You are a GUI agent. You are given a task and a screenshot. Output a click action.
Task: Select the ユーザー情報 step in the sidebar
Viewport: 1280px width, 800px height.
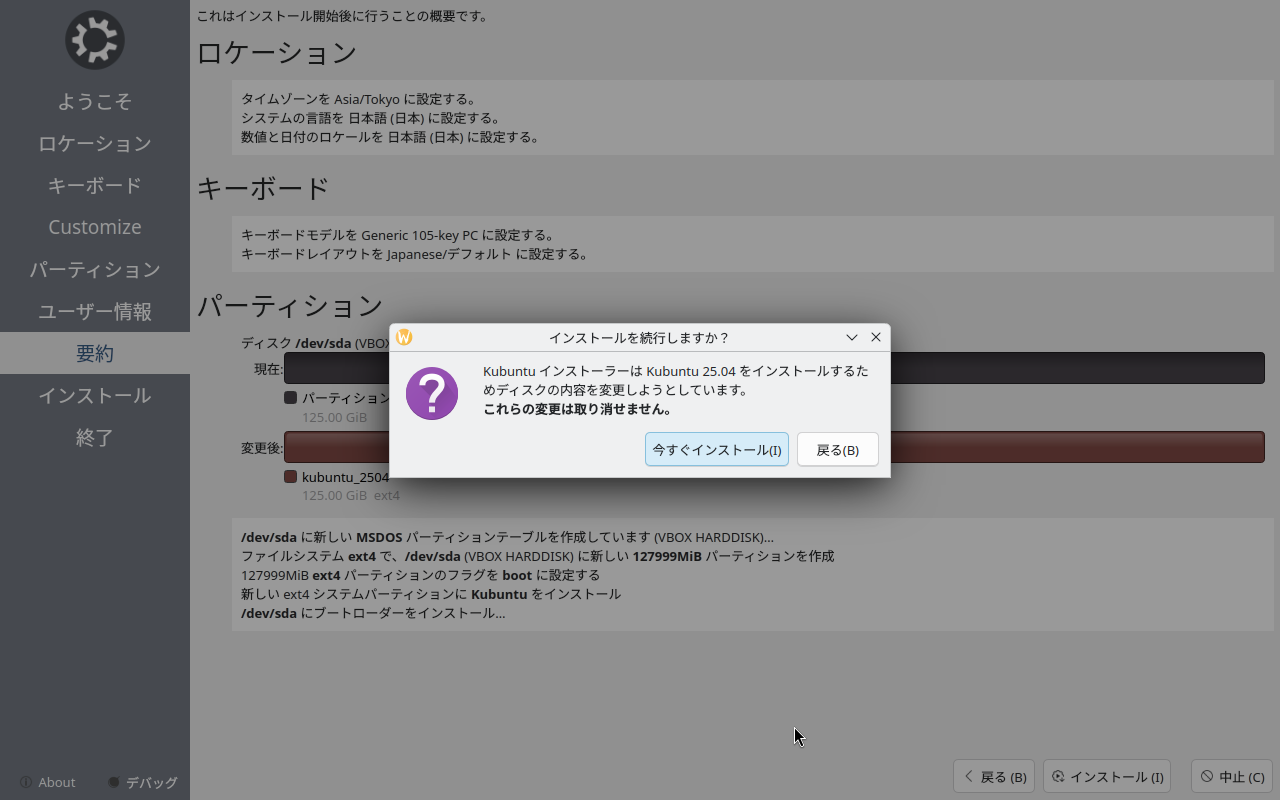tap(95, 311)
